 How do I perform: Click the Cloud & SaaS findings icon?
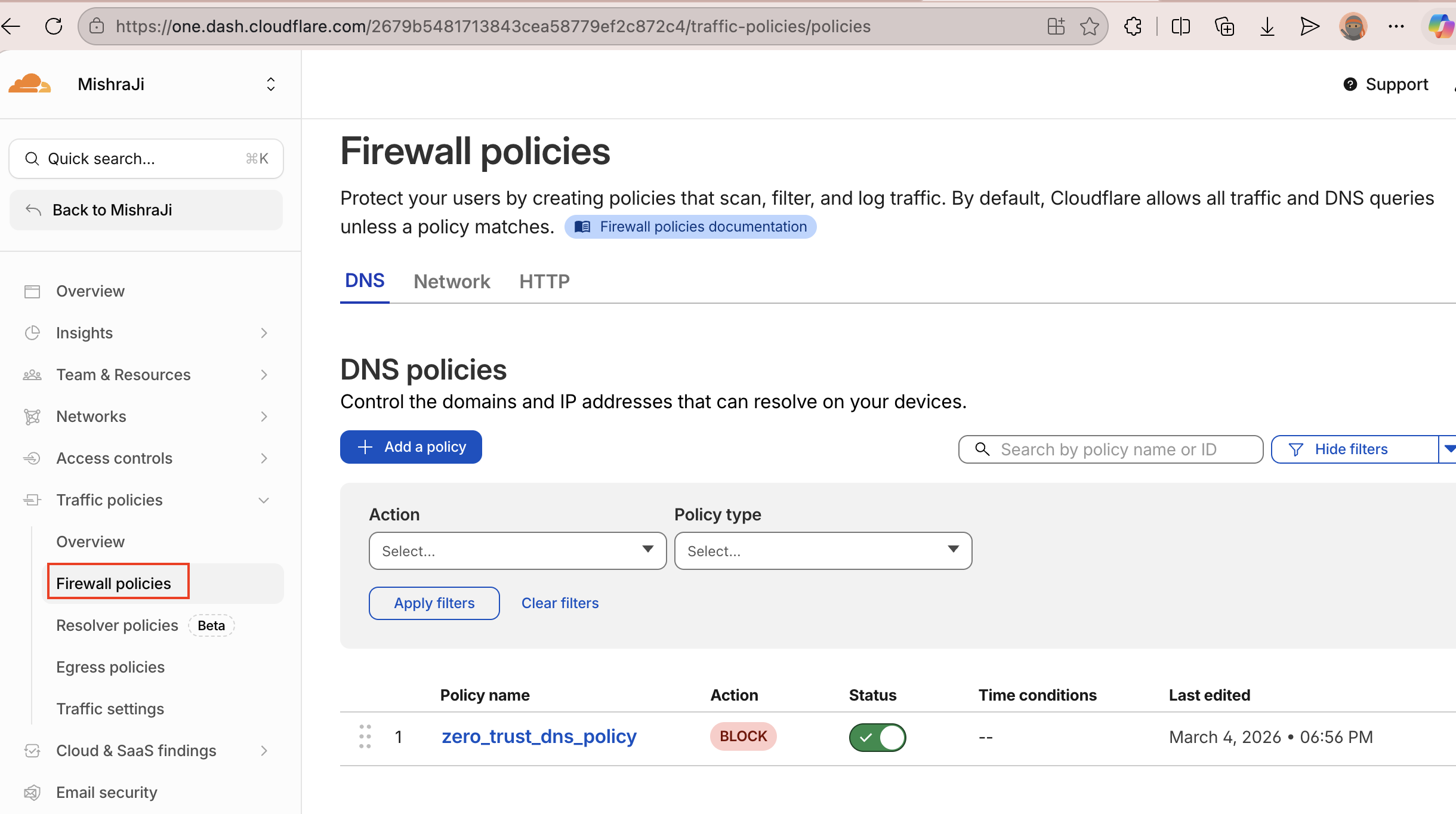click(x=33, y=750)
